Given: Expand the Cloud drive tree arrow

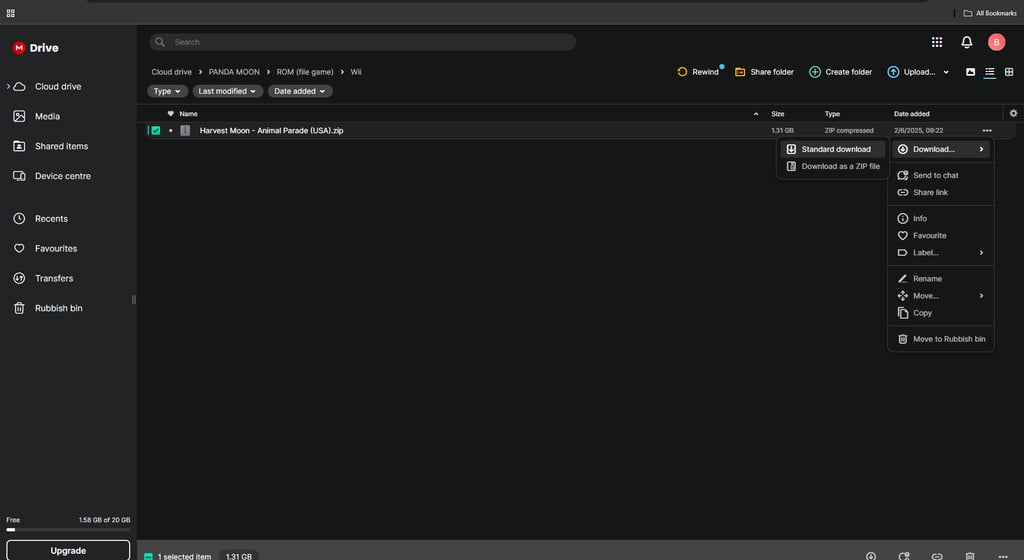Looking at the screenshot, I should pos(8,86).
